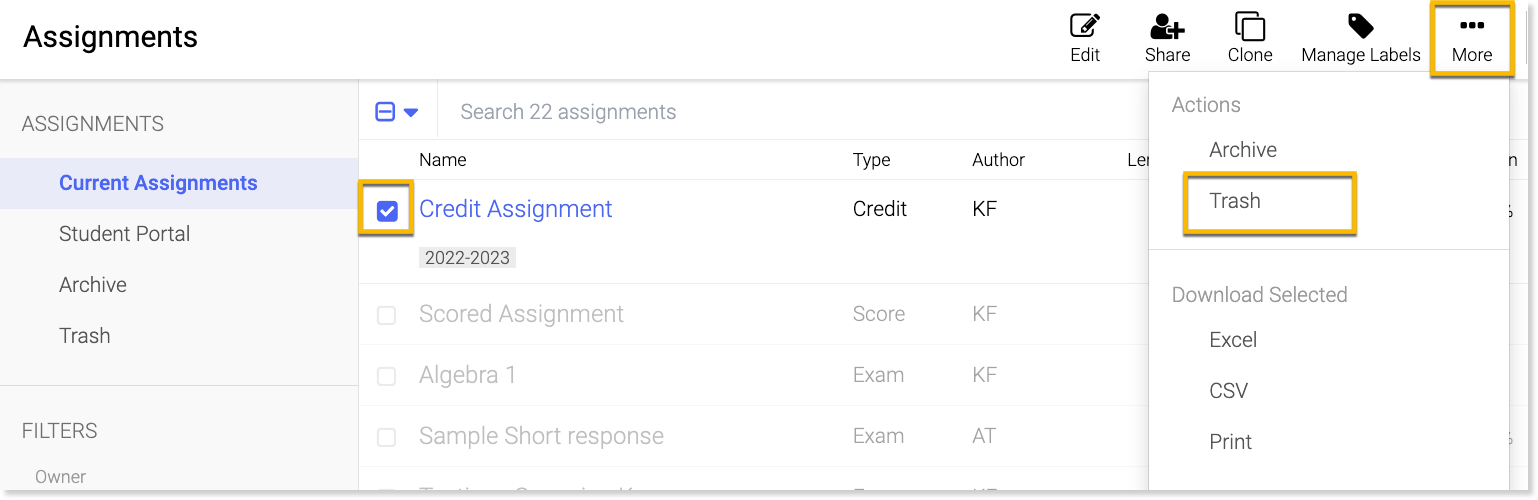Check the Scored Assignment checkbox
This screenshot has height=500, width=1538.
pos(386,316)
